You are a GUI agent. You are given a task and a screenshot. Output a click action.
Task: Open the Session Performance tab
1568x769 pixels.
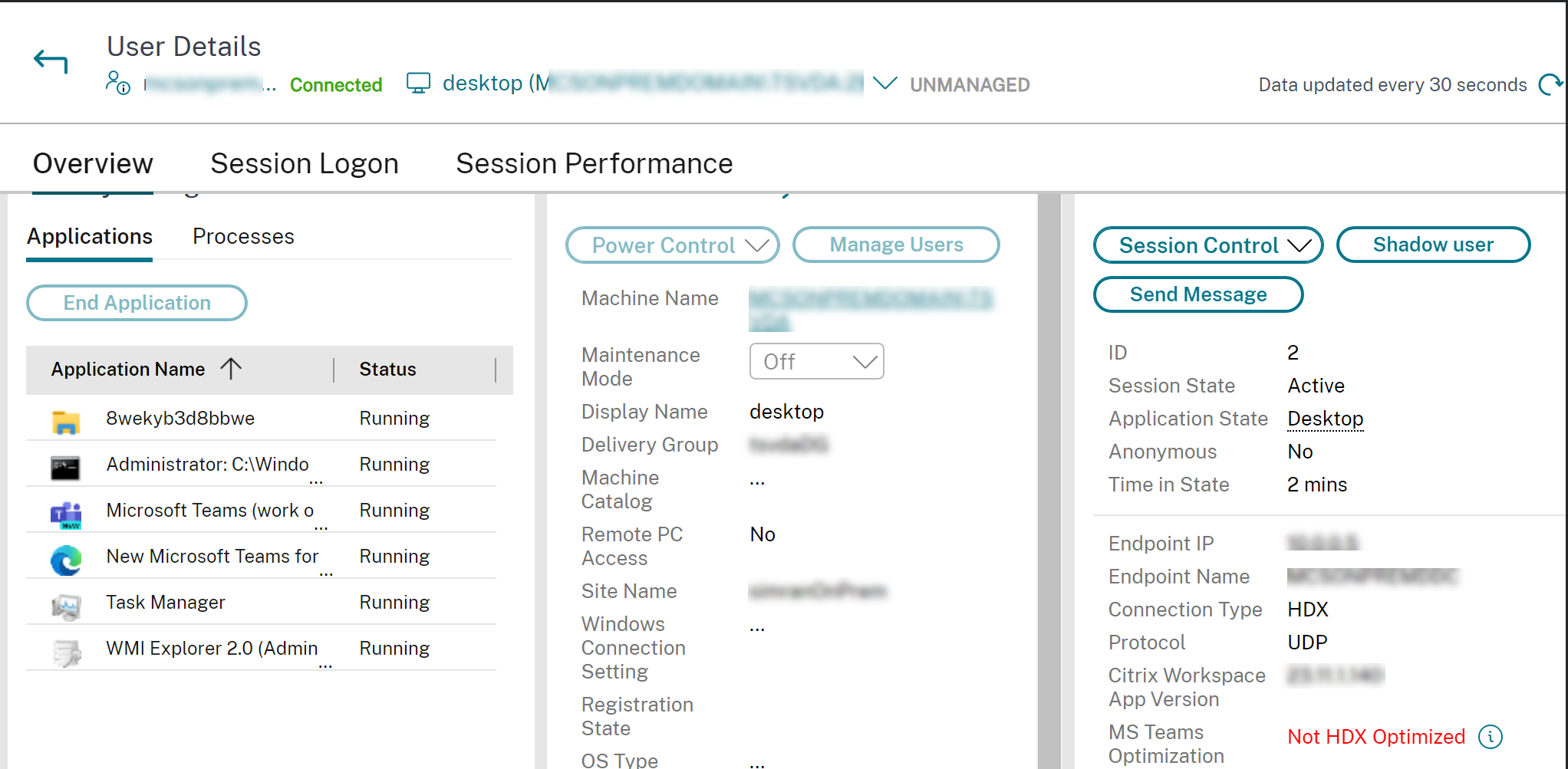594,163
